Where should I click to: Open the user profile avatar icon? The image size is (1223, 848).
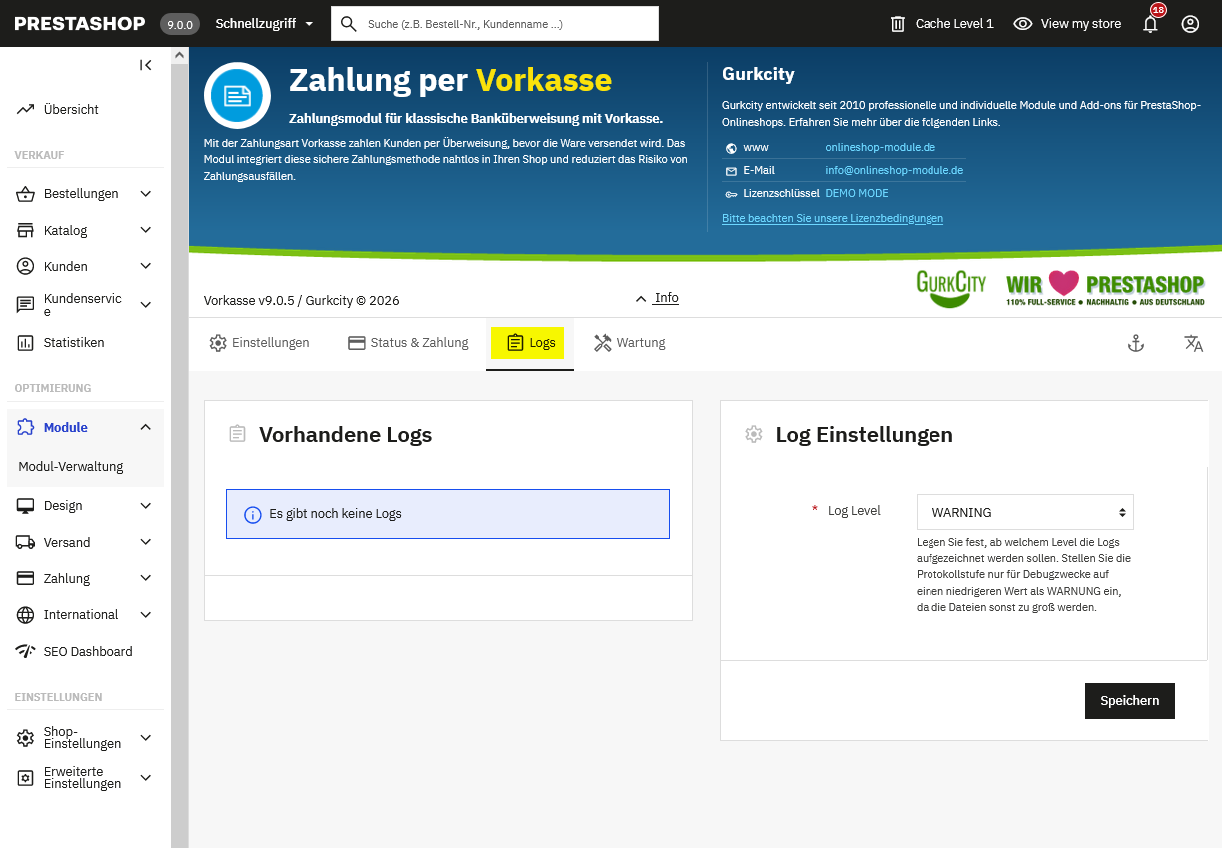1190,24
